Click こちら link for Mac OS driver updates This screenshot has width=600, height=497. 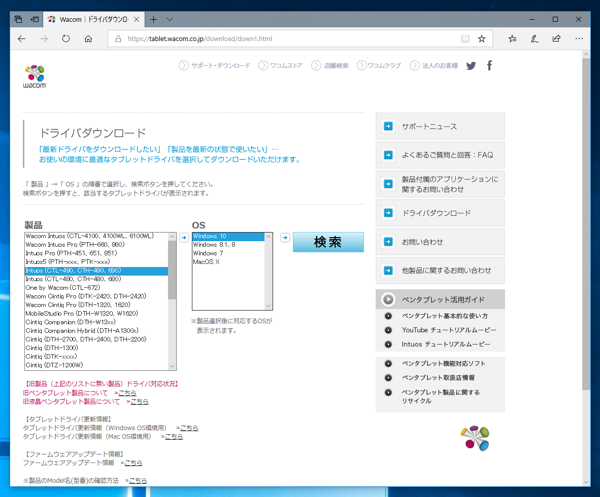pos(174,436)
